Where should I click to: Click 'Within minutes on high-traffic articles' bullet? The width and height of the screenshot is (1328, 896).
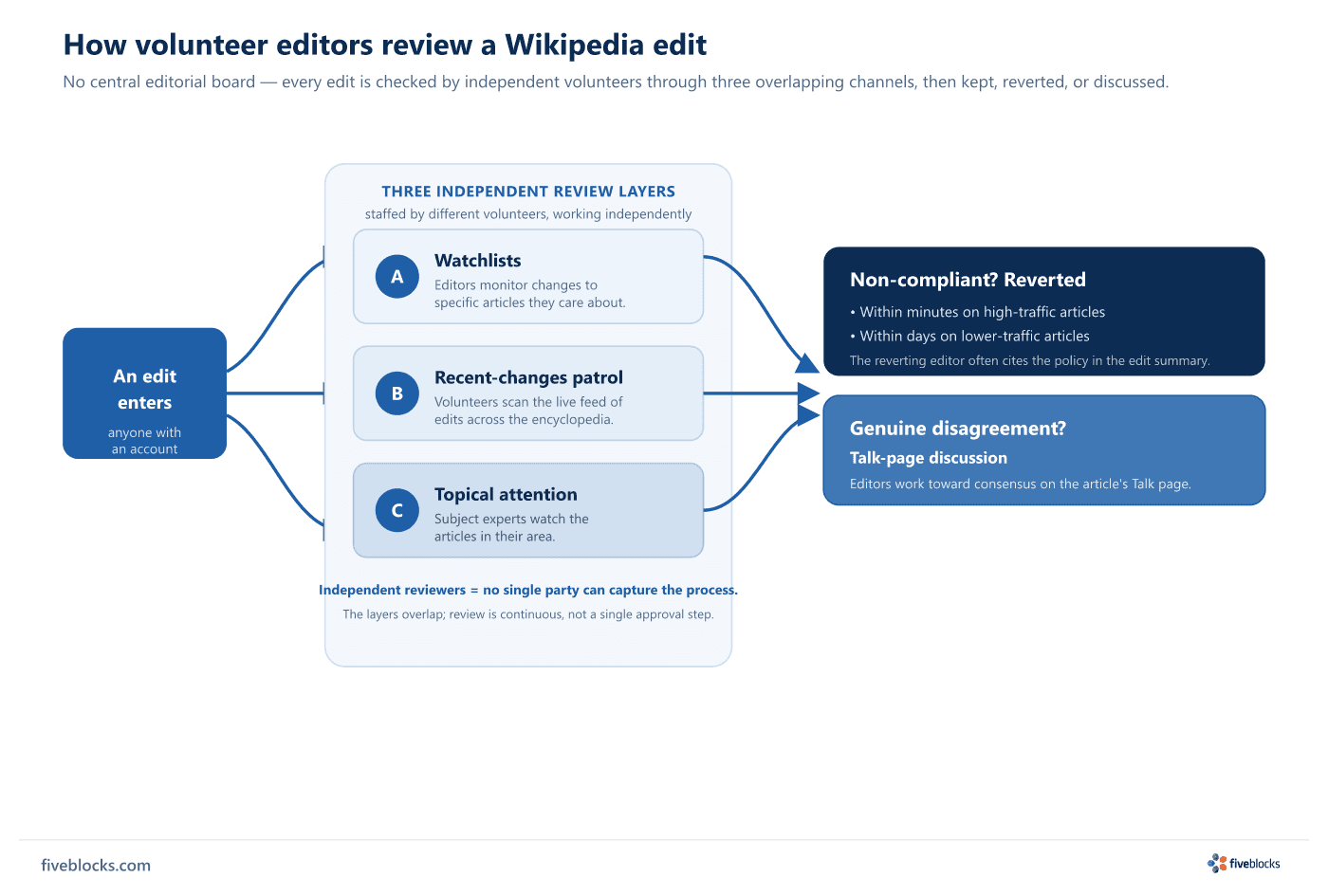click(x=978, y=312)
